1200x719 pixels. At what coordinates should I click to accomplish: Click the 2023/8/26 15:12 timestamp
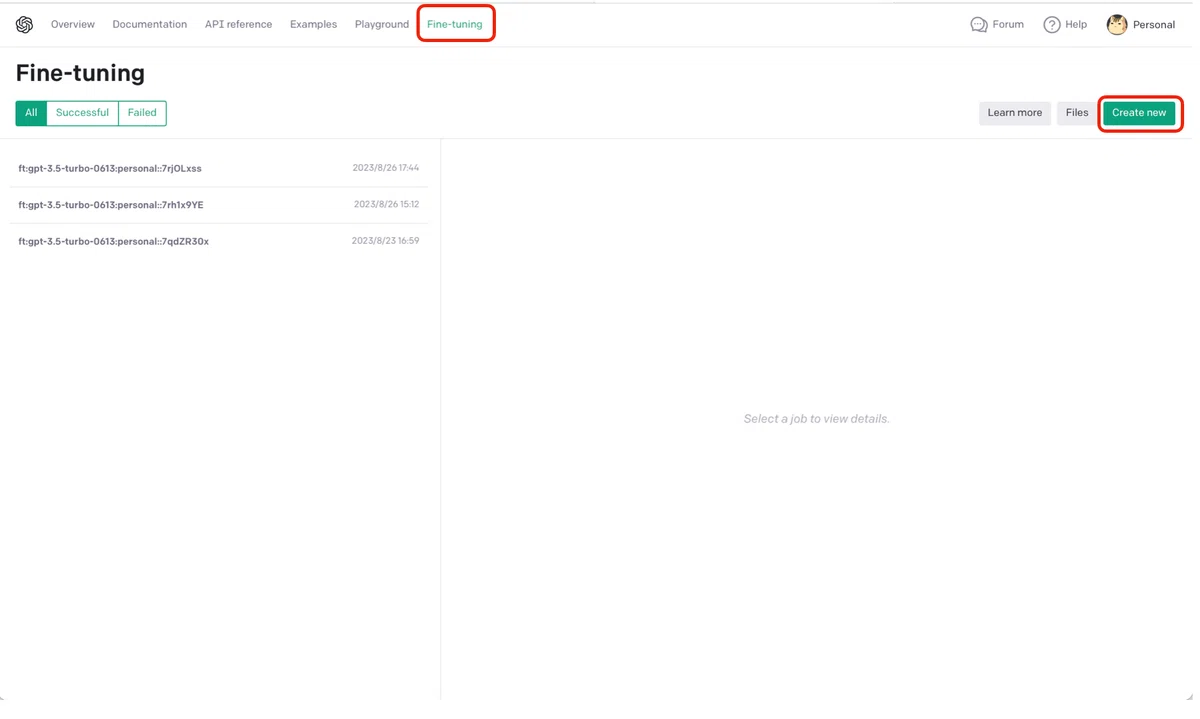[386, 204]
